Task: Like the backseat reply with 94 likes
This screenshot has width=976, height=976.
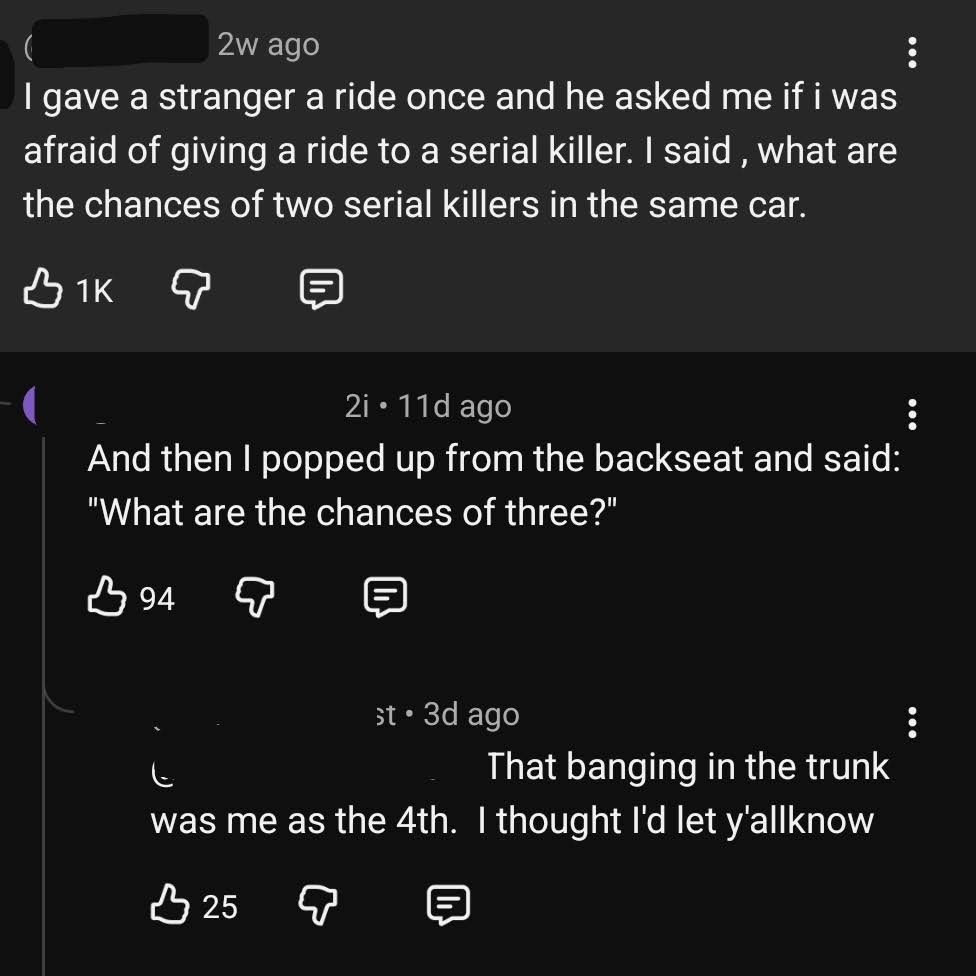Action: point(107,596)
